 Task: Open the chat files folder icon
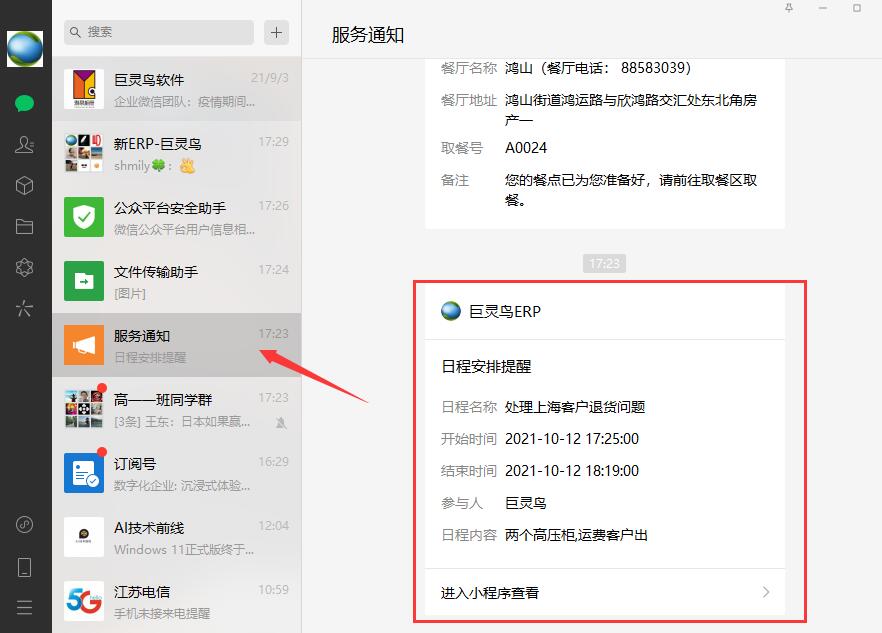(25, 227)
